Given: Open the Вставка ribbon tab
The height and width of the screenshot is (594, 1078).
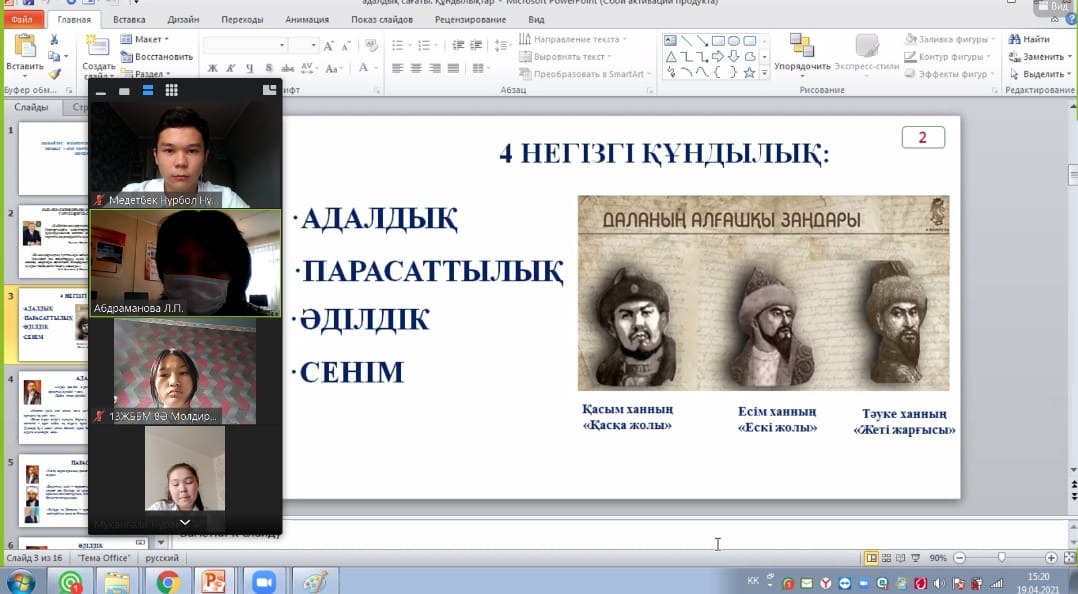Looking at the screenshot, I should coord(129,19).
